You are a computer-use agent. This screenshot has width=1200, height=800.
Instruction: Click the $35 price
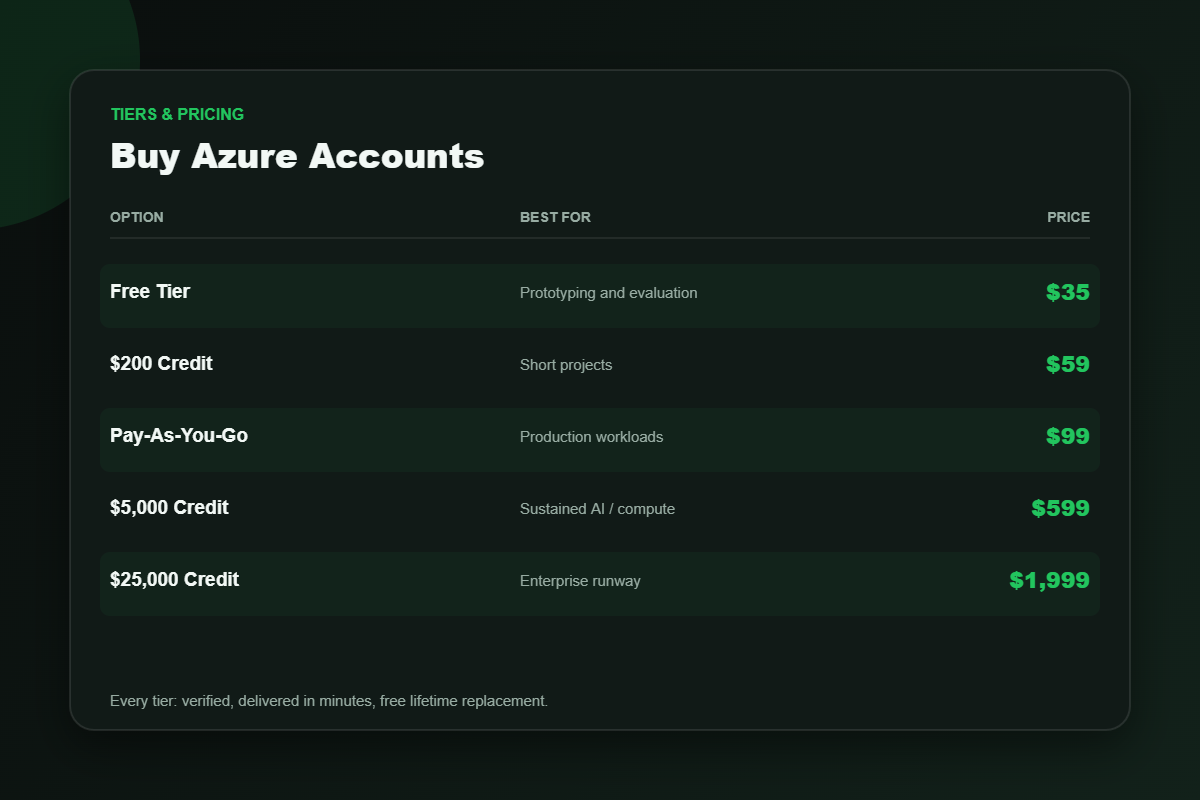[1068, 292]
